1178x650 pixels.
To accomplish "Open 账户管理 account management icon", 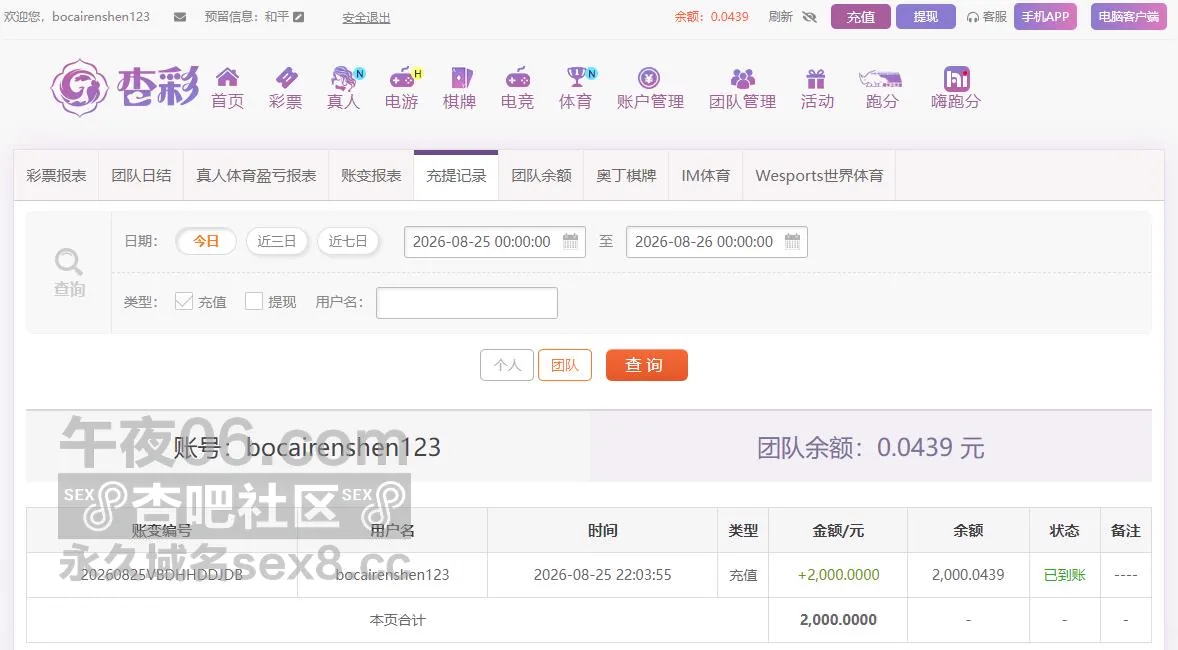I will (648, 78).
